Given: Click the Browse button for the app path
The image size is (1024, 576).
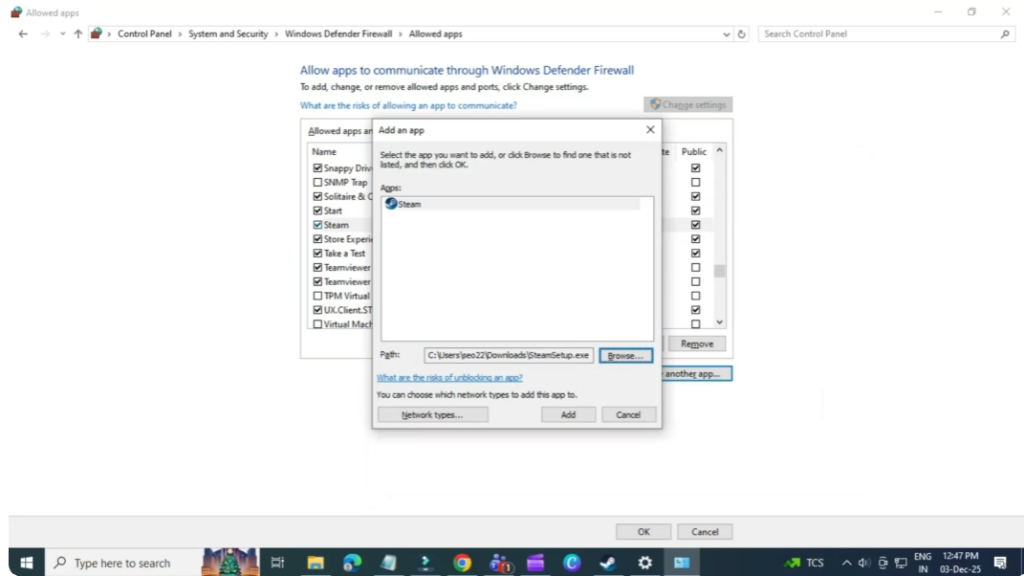Looking at the screenshot, I should click(625, 355).
